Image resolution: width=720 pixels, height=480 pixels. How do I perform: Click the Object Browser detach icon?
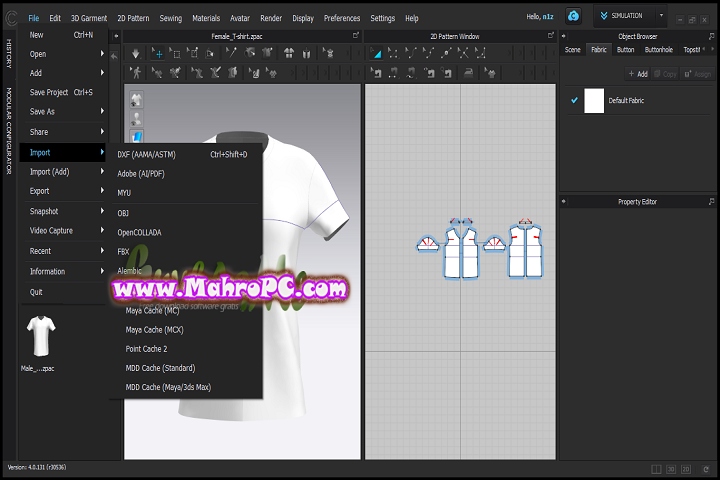coord(711,36)
